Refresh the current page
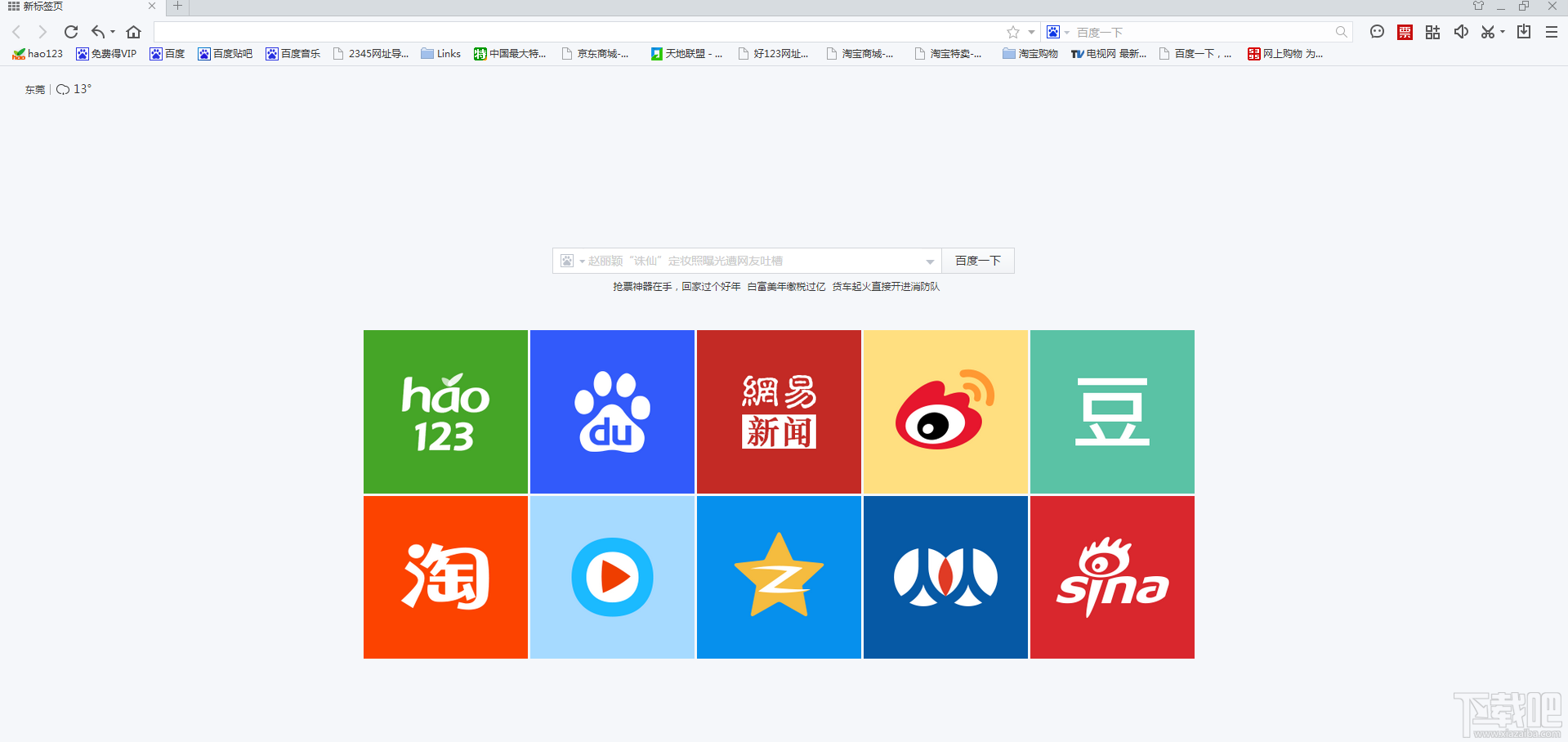The image size is (1568, 742). point(70,32)
